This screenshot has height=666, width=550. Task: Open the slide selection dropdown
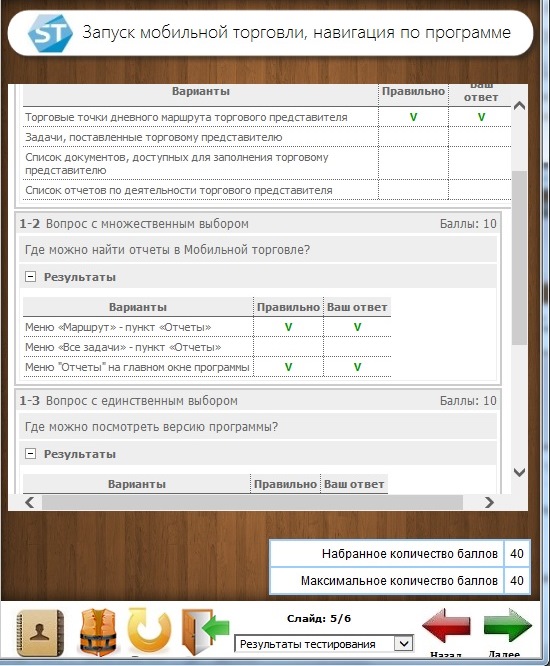(324, 644)
